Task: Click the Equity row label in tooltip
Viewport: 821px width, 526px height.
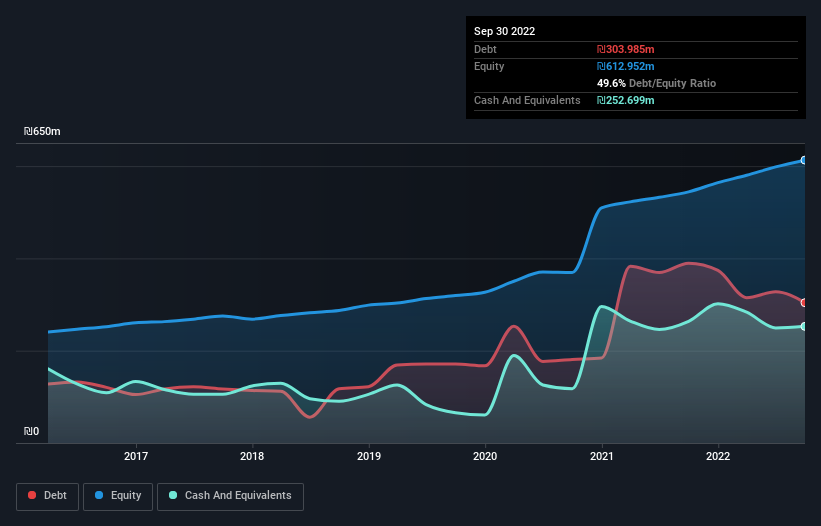Action: pyautogui.click(x=489, y=66)
